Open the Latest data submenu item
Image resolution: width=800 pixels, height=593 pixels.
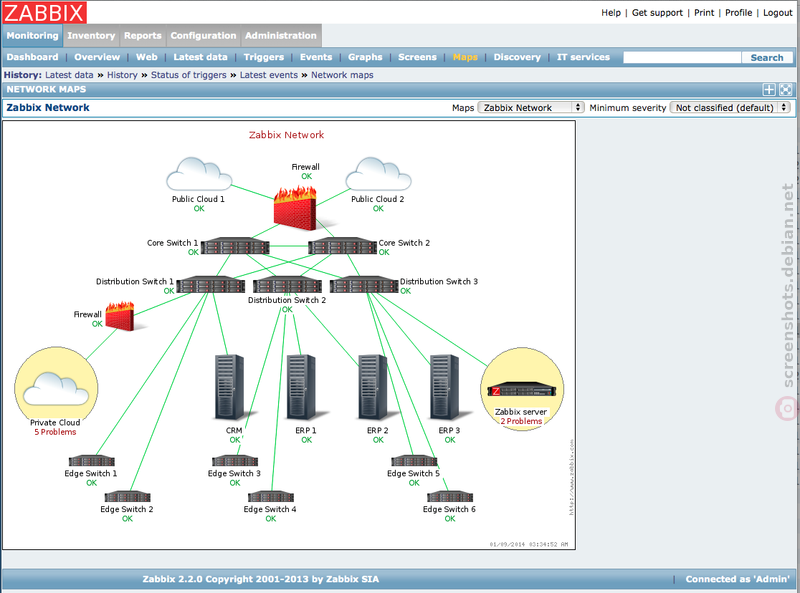(201, 57)
